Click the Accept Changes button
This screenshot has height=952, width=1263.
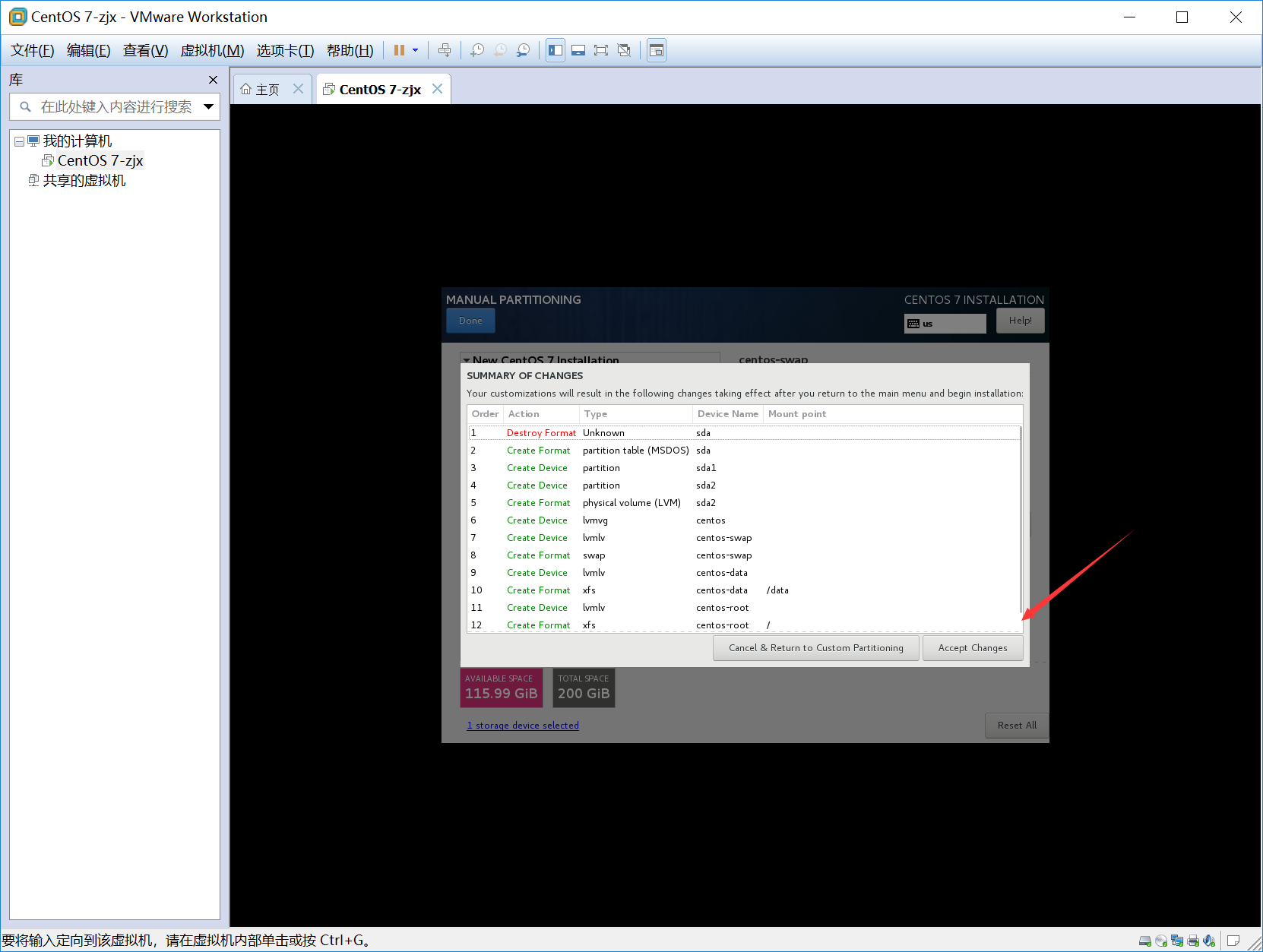973,648
